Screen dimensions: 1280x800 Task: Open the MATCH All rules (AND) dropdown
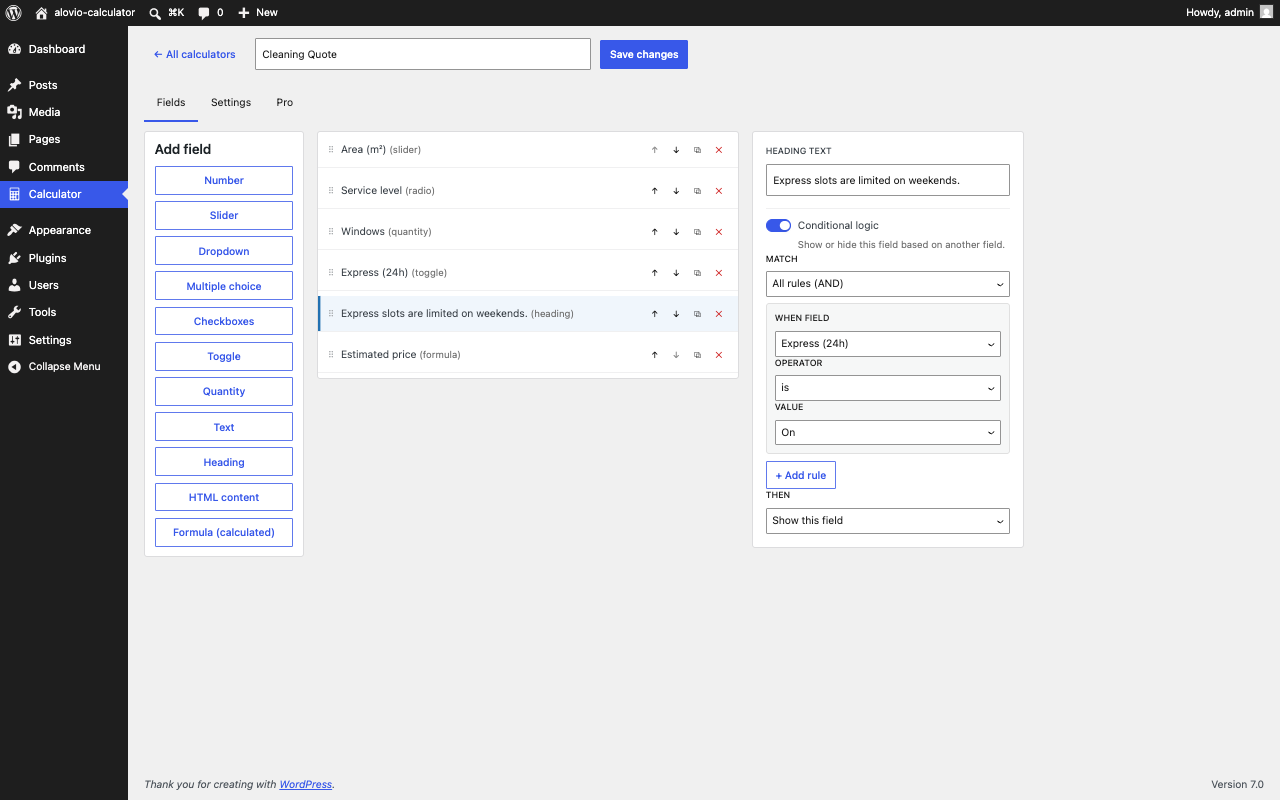click(888, 284)
